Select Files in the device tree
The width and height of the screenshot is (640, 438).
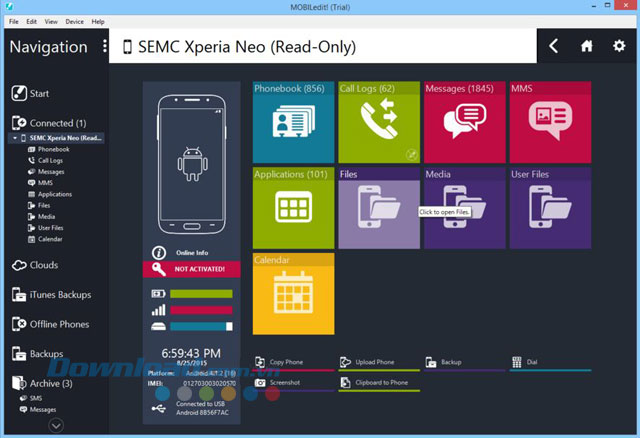pos(39,205)
